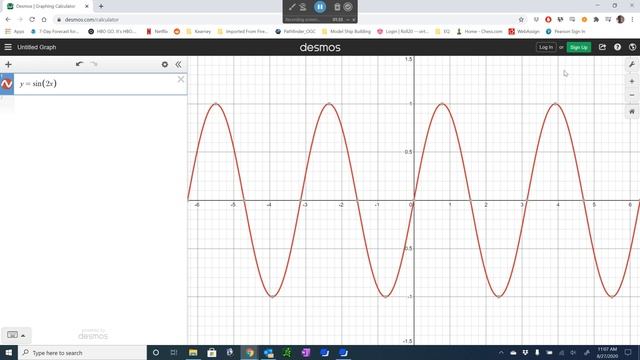Open Task View on the taskbar
640x360 pixels.
tap(174, 353)
